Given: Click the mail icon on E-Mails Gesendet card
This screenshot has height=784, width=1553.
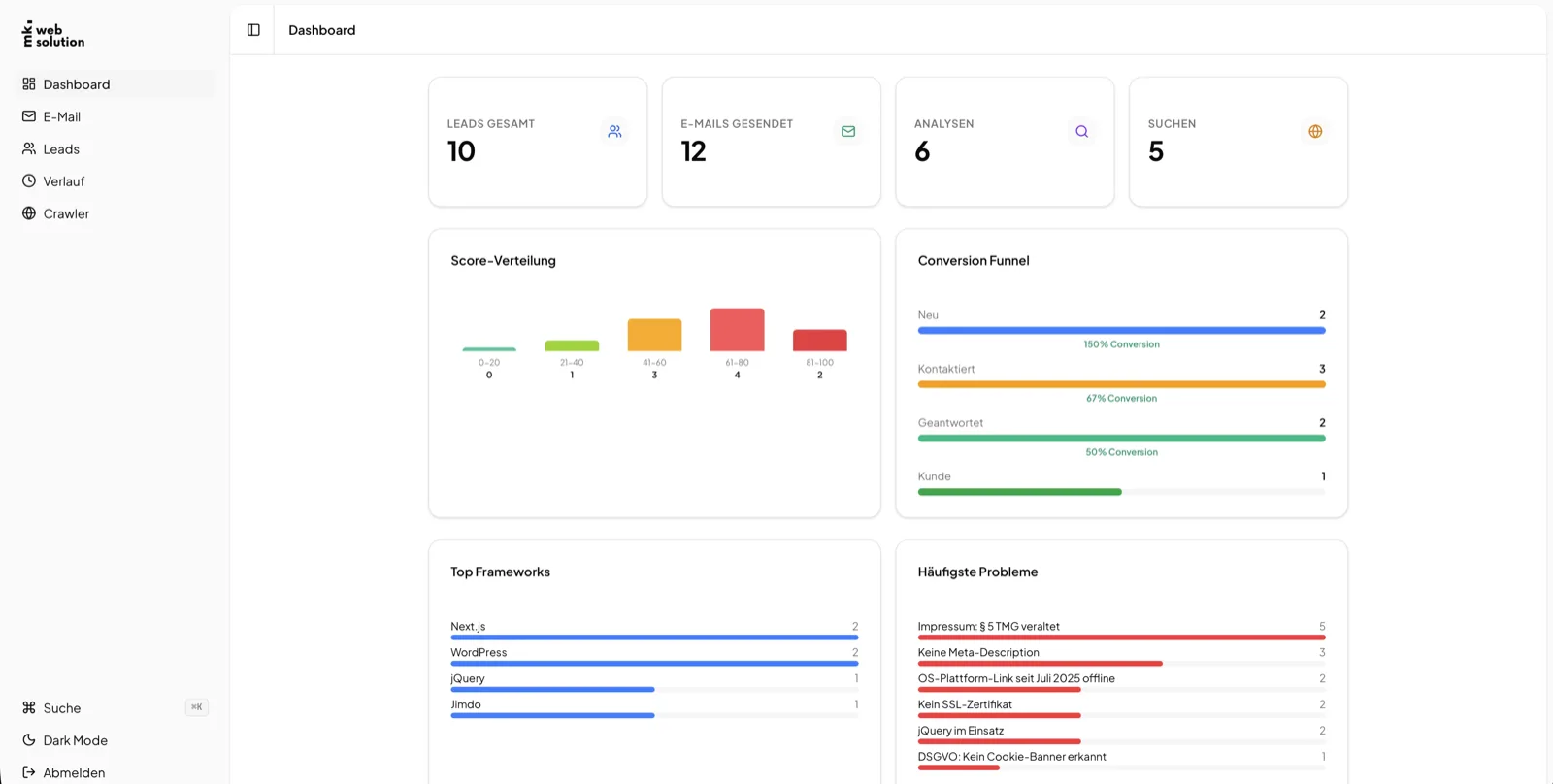Looking at the screenshot, I should (x=848, y=131).
